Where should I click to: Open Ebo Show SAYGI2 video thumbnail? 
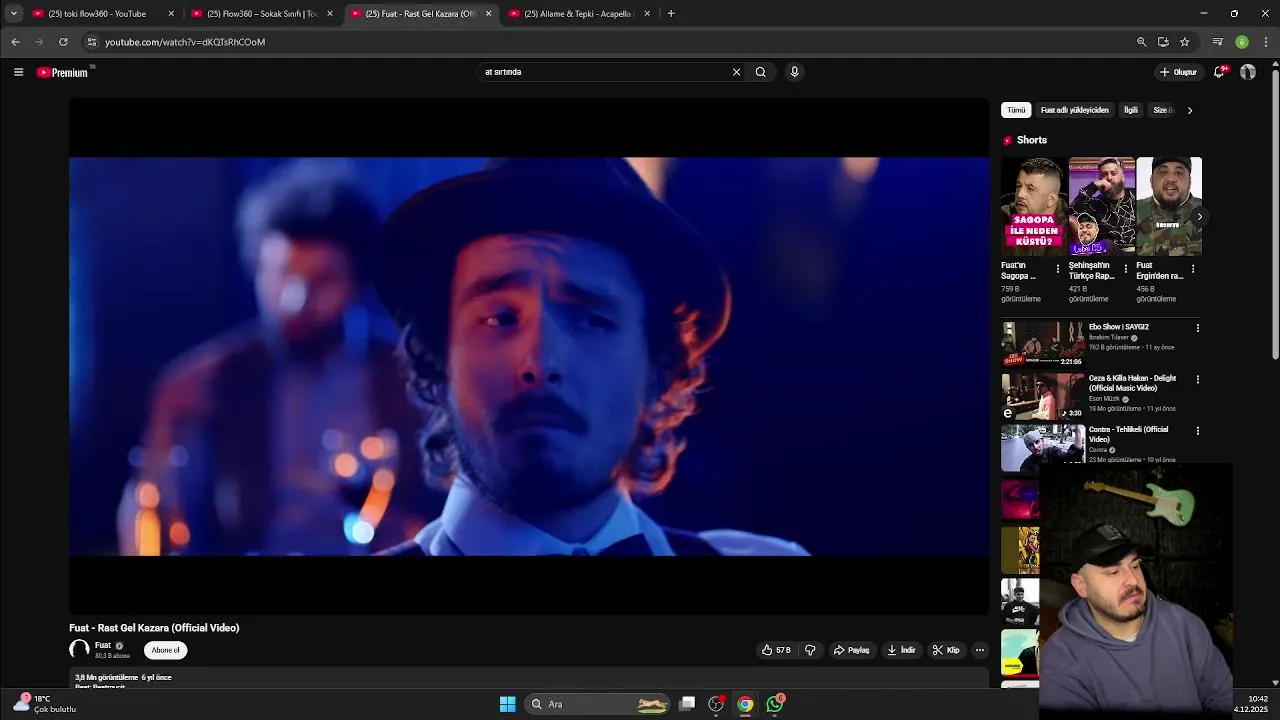coord(1043,344)
